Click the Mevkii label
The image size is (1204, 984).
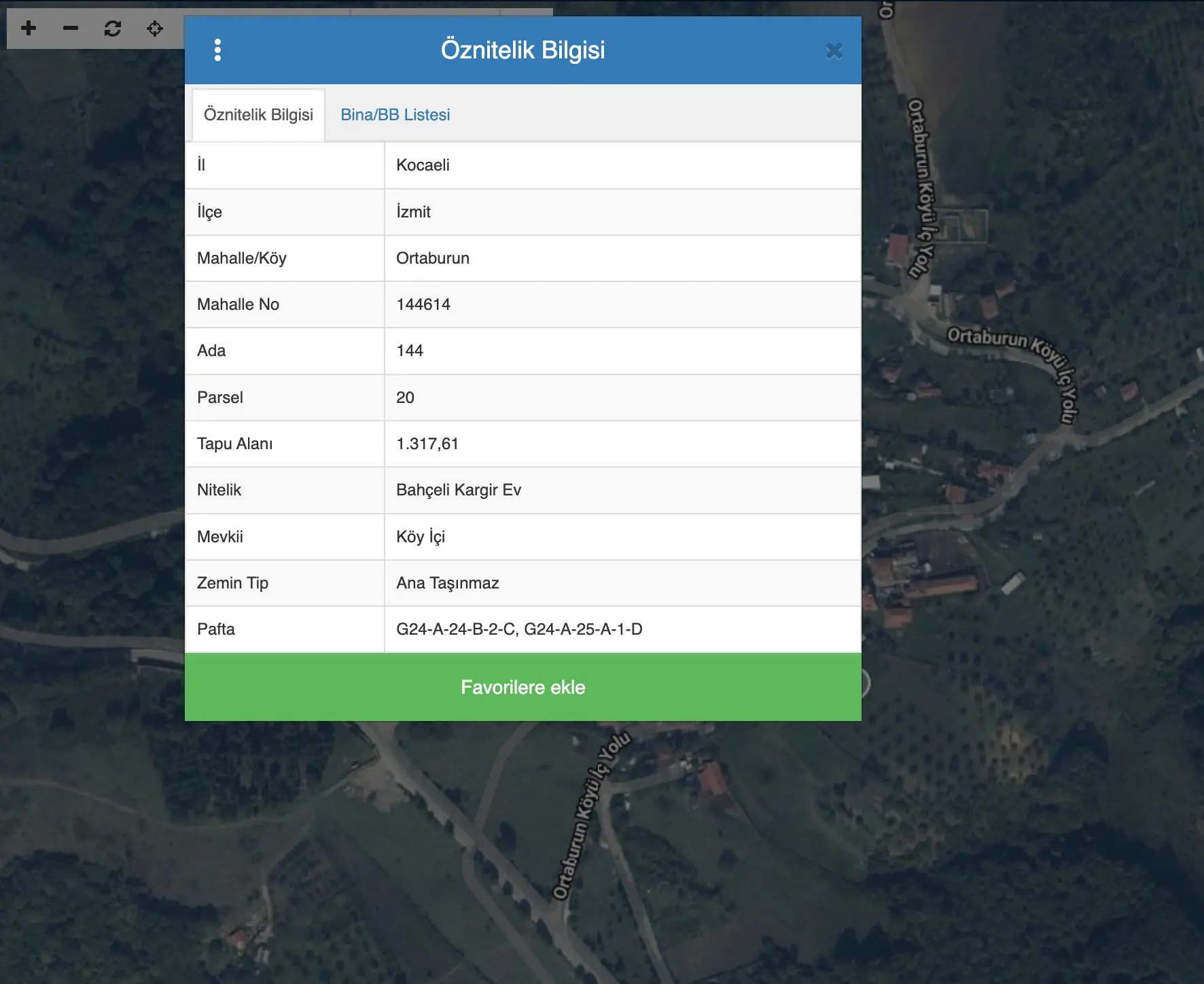tap(219, 537)
